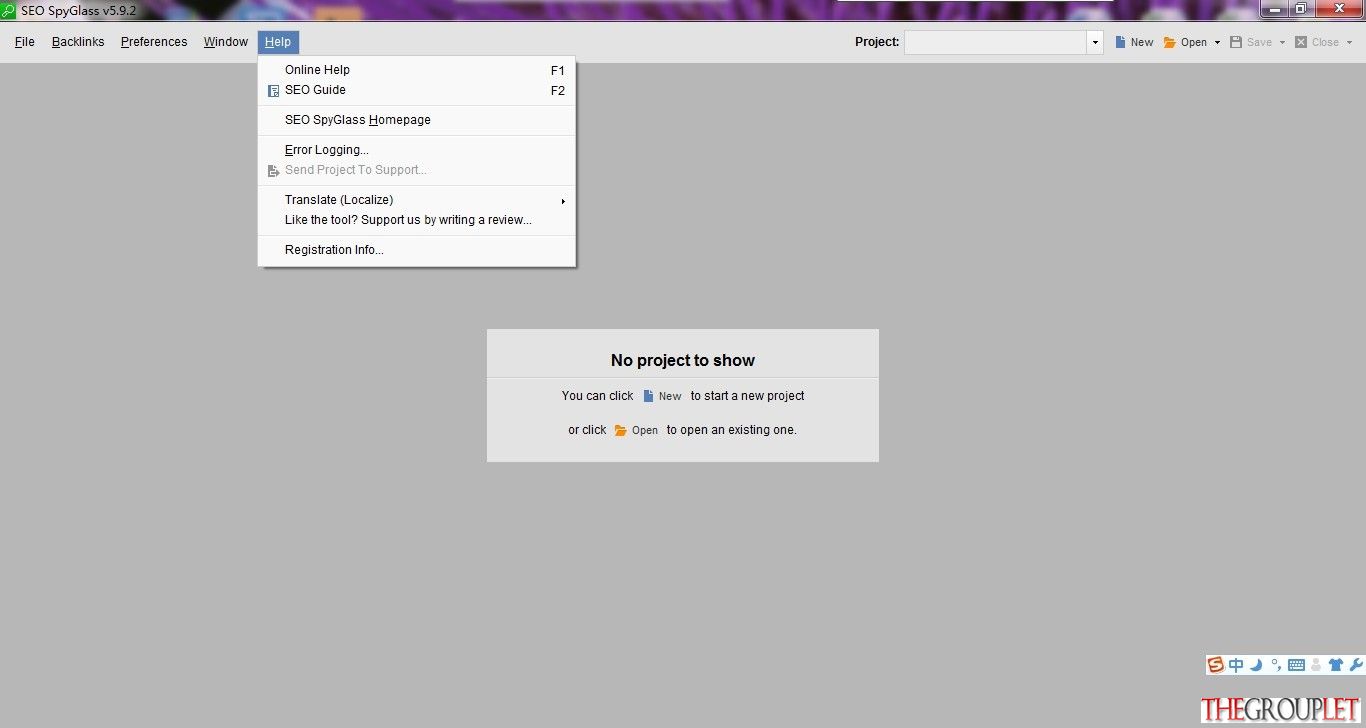1366x728 pixels.
Task: Open the SEO Guide menu entry
Action: (x=417, y=90)
